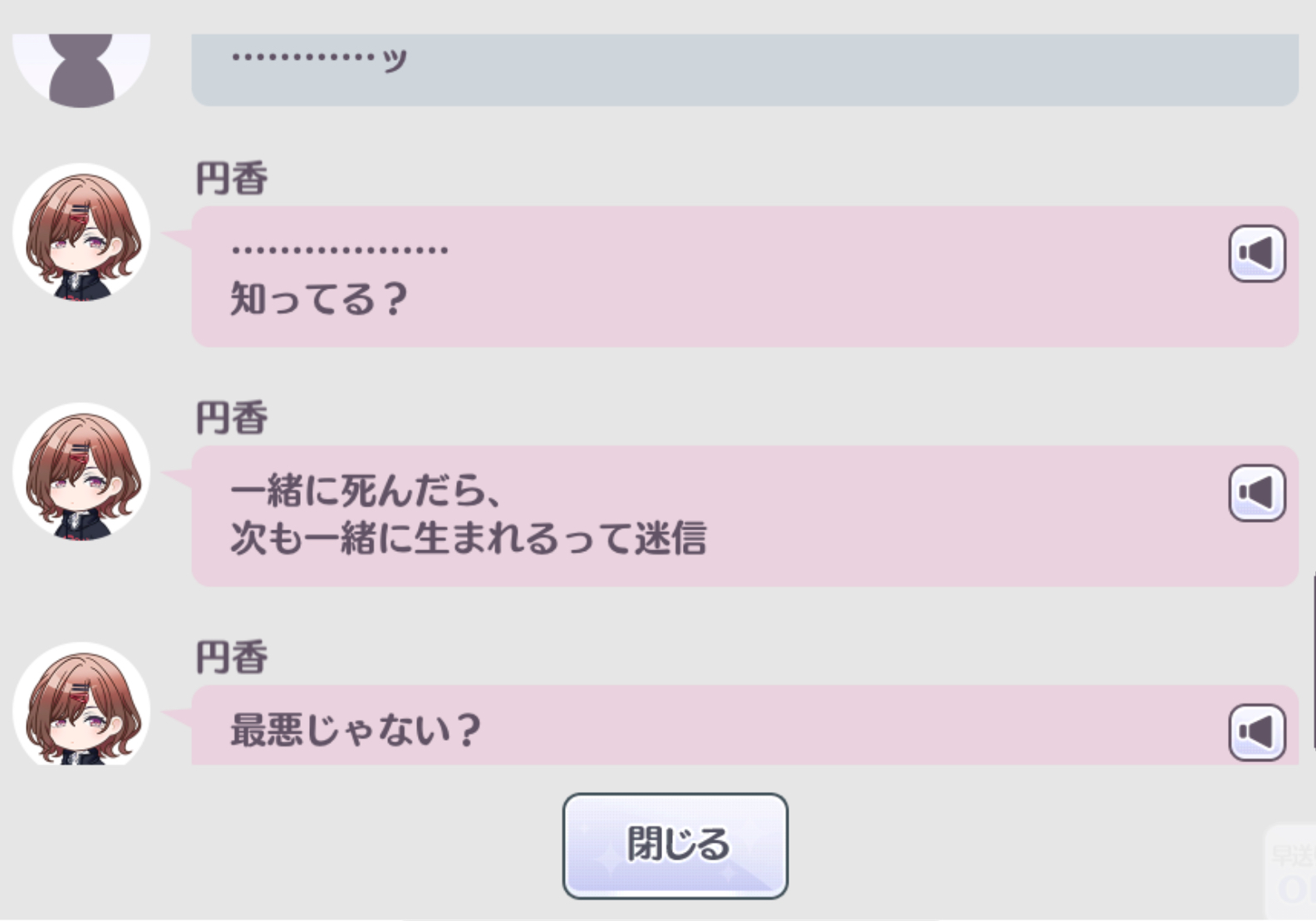
Task: Click the log scrollbar on right edge
Action: (x=1313, y=661)
